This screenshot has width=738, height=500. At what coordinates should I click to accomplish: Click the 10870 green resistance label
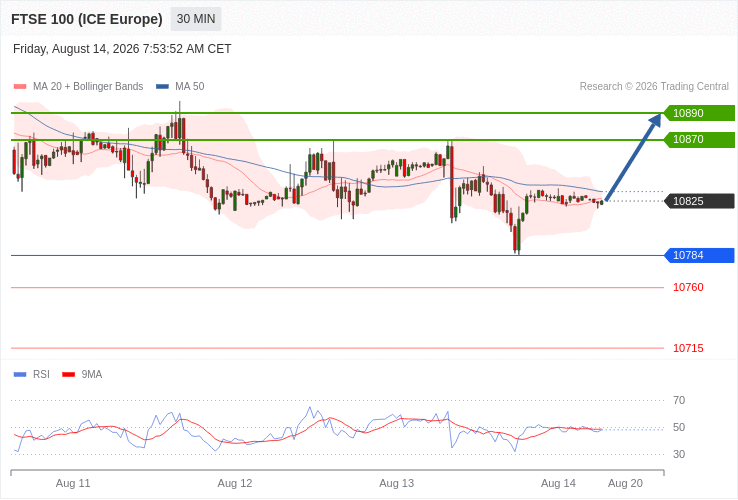(699, 139)
